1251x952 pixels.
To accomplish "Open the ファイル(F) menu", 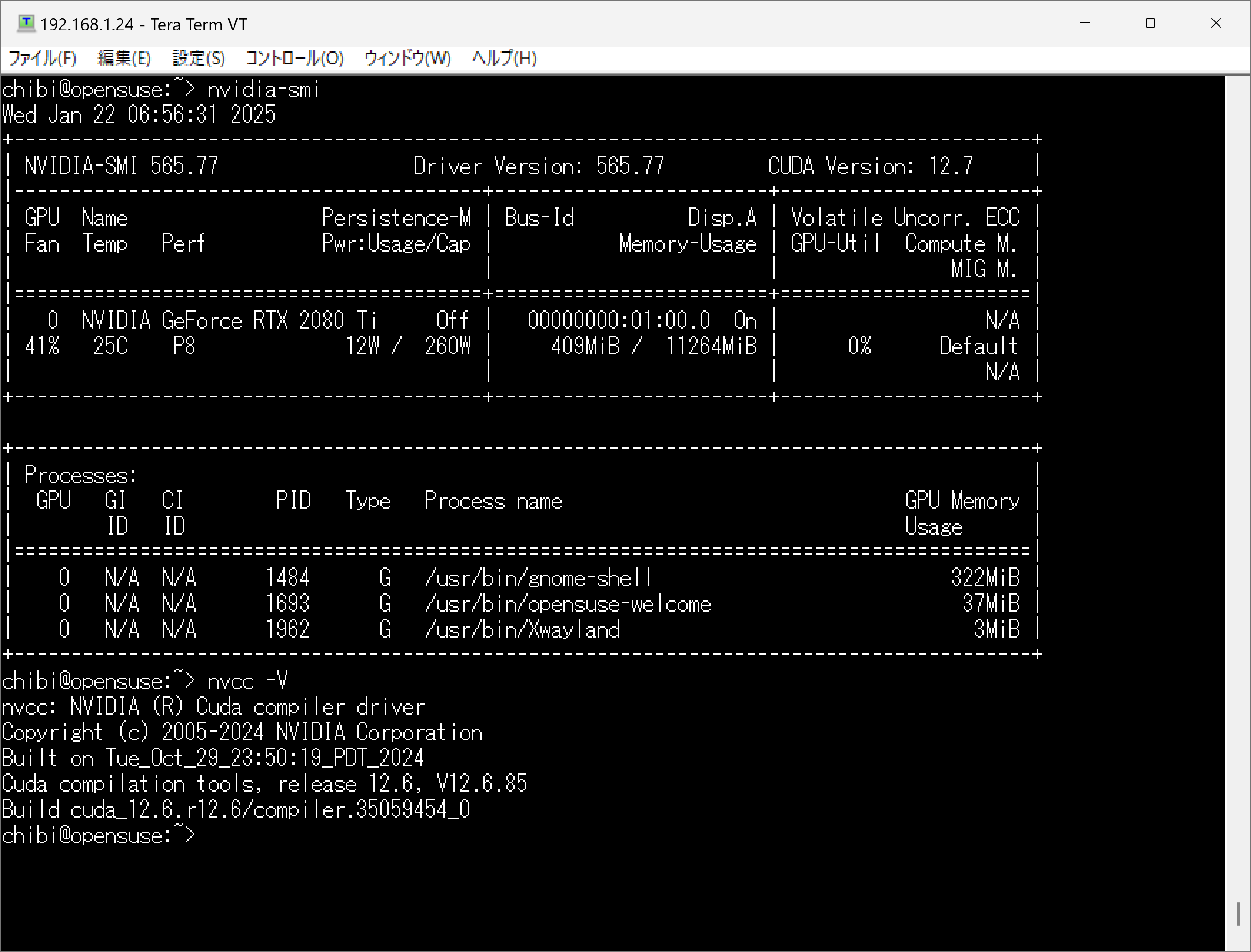I will pyautogui.click(x=42, y=58).
